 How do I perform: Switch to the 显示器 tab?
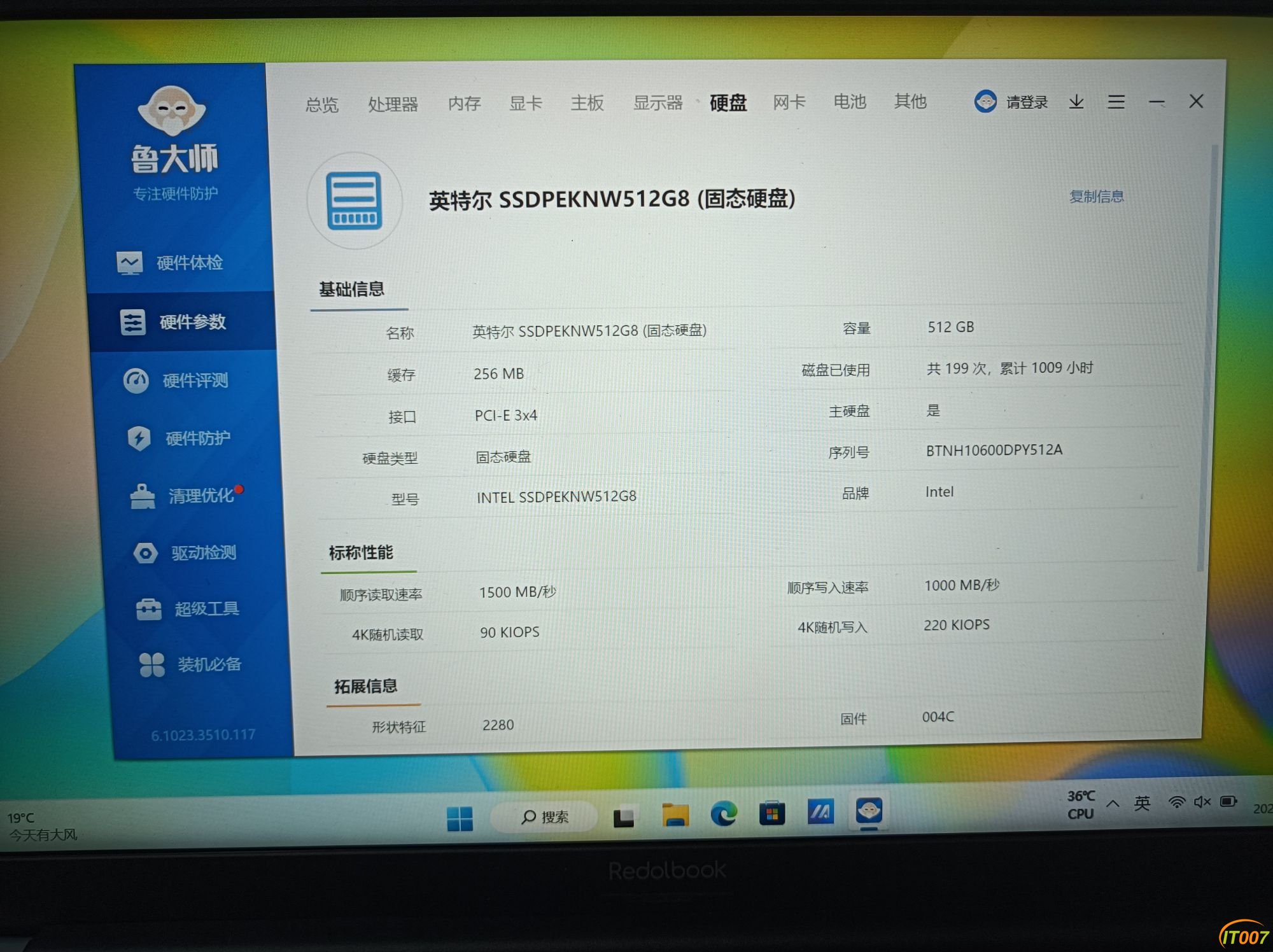point(658,102)
